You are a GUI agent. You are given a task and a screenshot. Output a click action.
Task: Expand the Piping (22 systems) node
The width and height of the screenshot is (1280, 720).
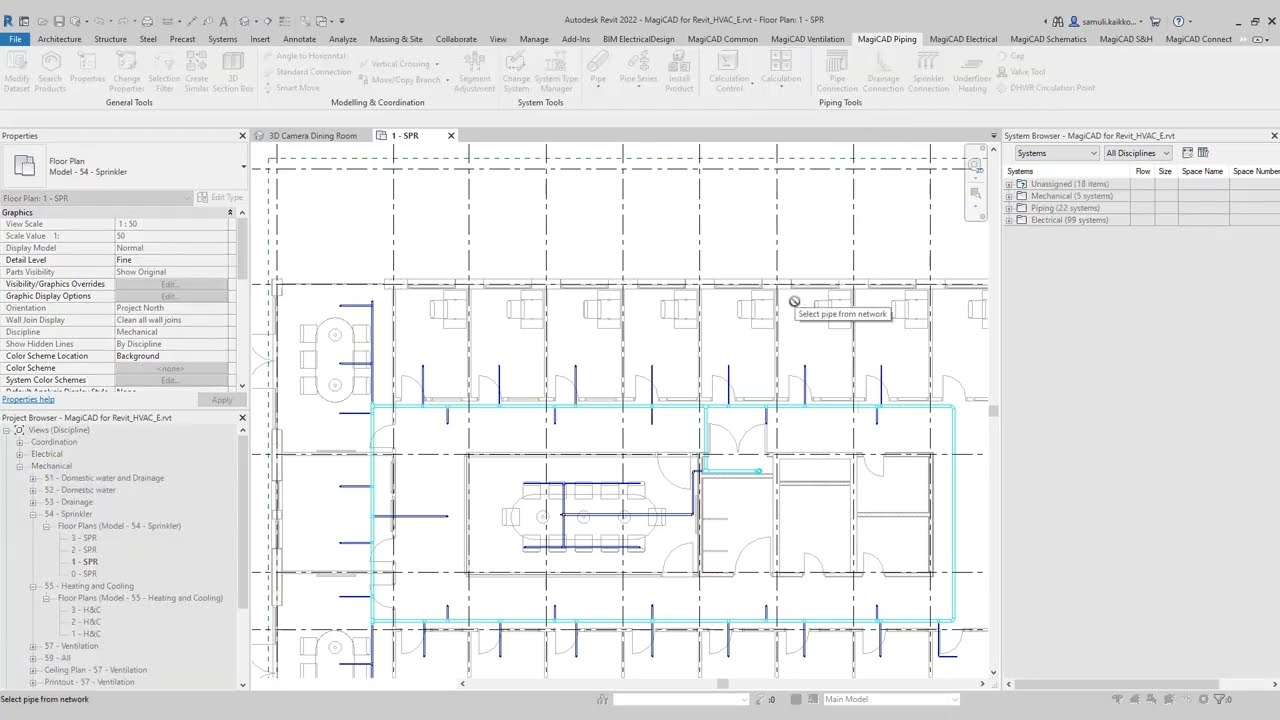click(1009, 208)
